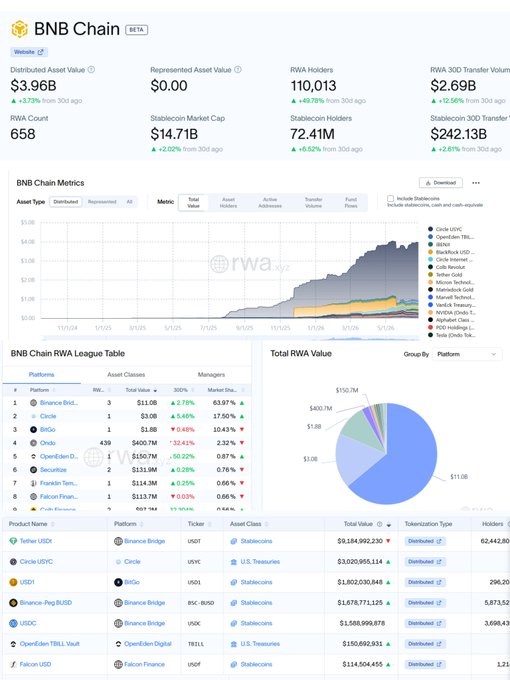
Task: Click the chart date range slider
Action: coord(230,338)
